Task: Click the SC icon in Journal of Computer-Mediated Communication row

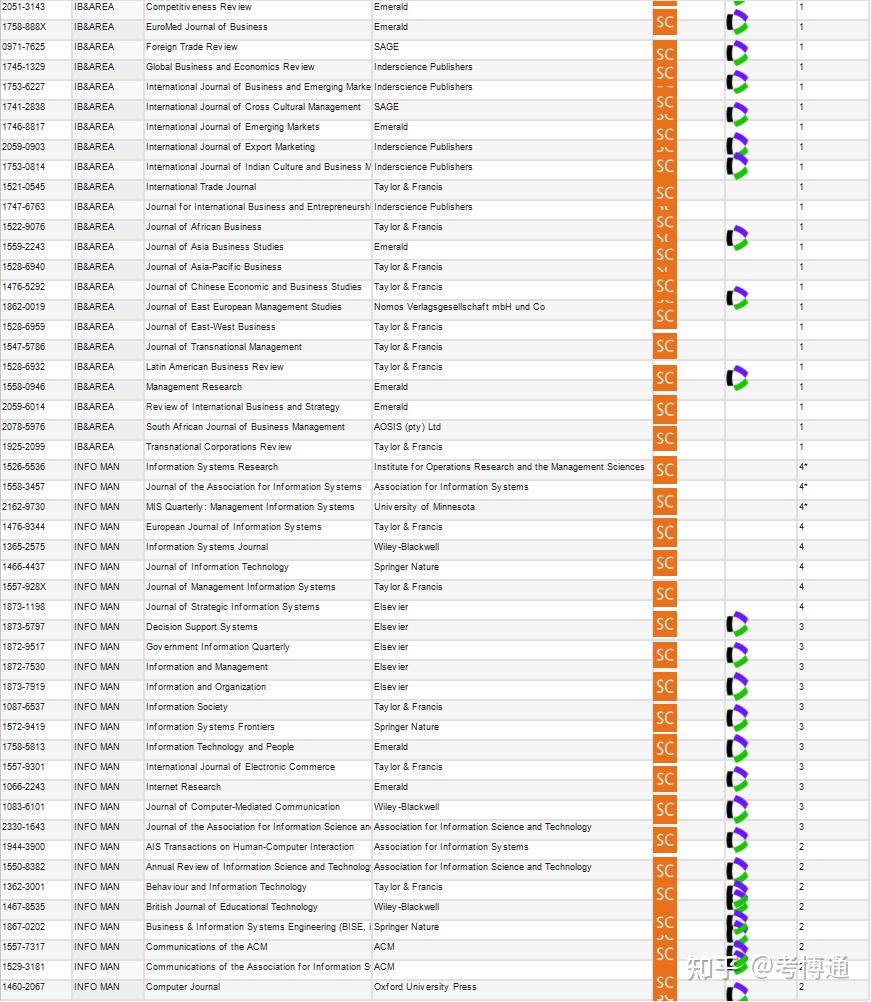Action: 665,810
